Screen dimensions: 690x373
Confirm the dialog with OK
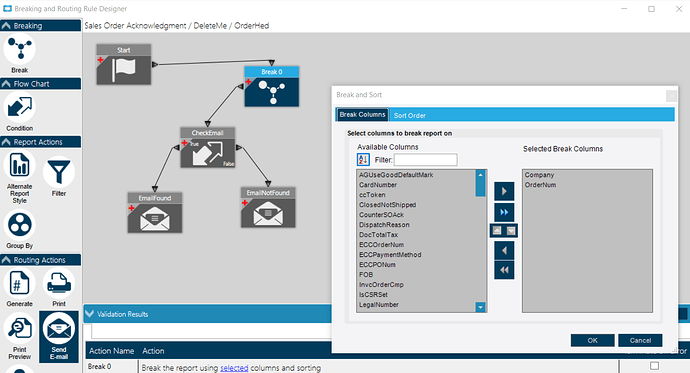tap(592, 340)
